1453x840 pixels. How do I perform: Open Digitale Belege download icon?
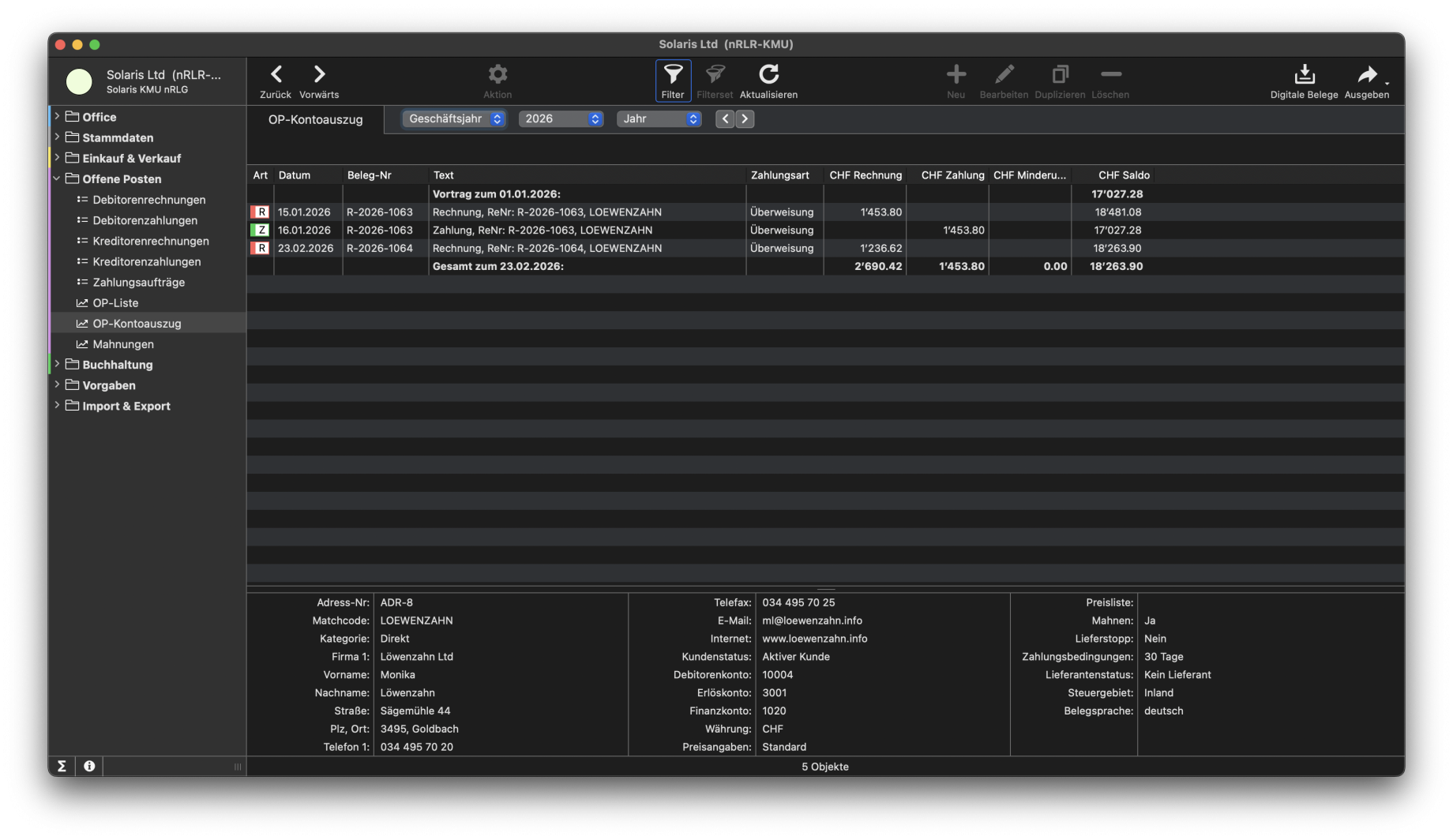pos(1304,75)
